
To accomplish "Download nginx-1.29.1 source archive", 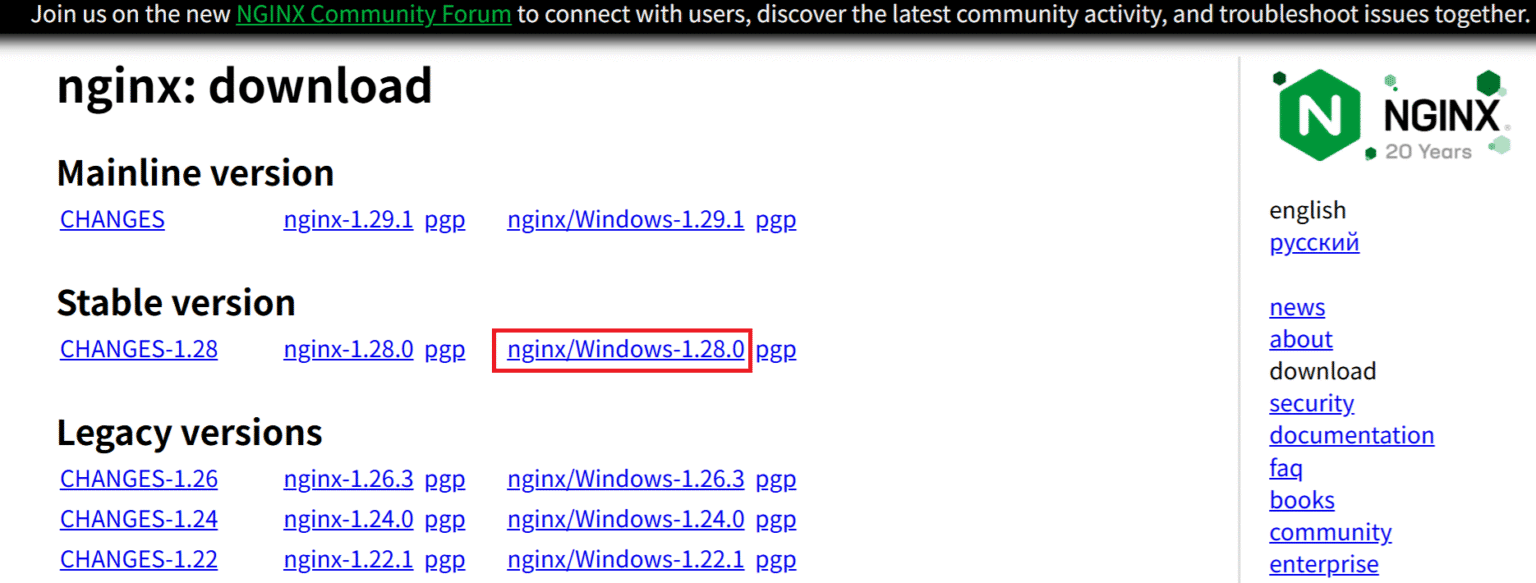I will click(348, 219).
